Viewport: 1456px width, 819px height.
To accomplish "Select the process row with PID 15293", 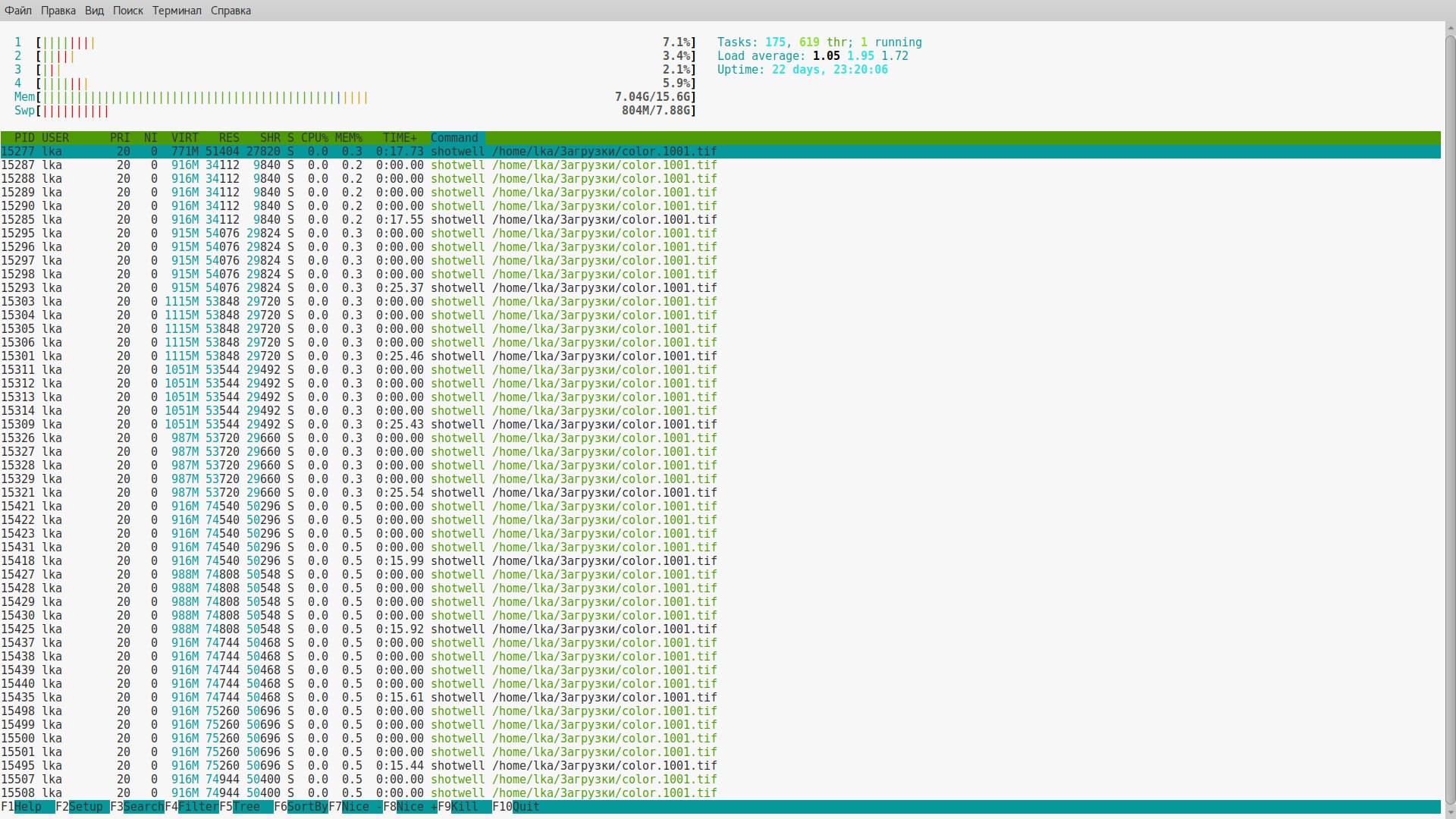I will [x=720, y=288].
